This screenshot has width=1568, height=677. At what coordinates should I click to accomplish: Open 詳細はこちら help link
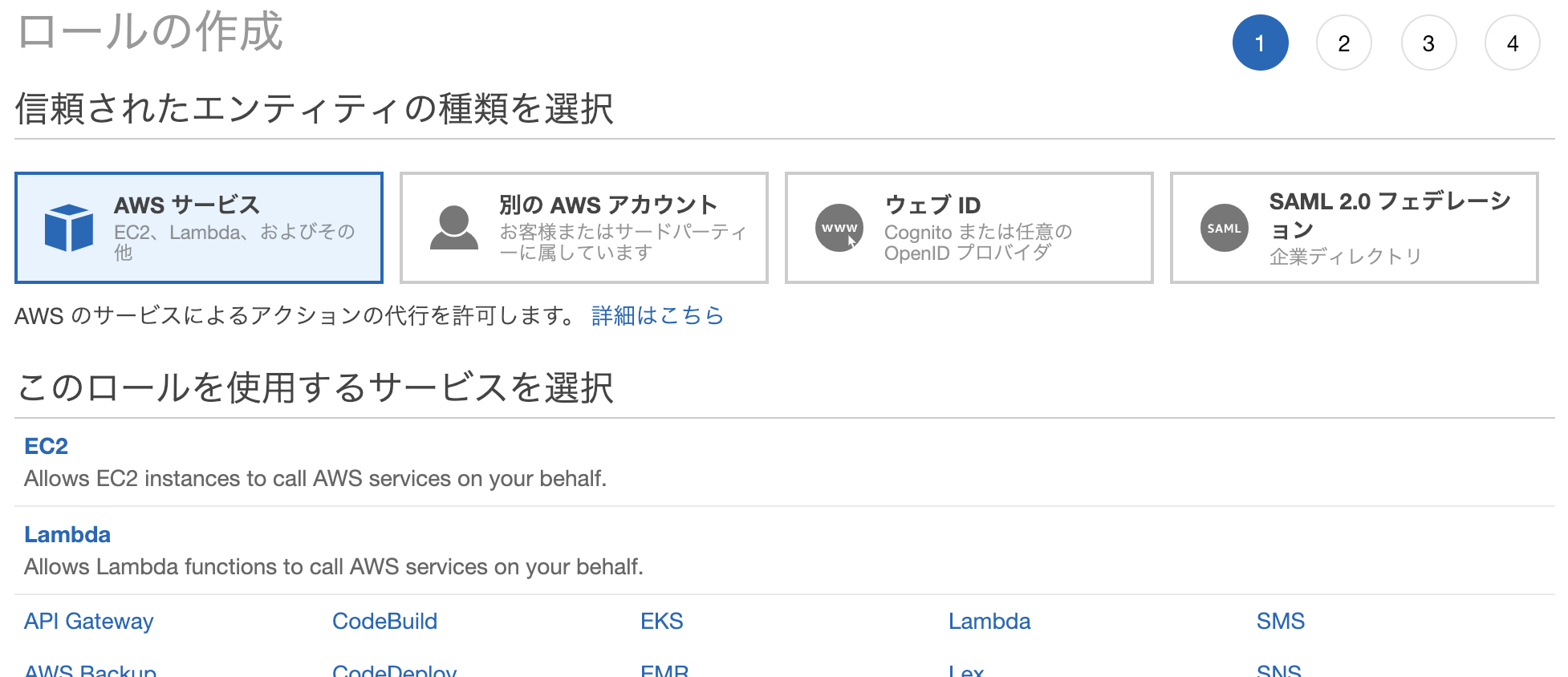(x=655, y=315)
